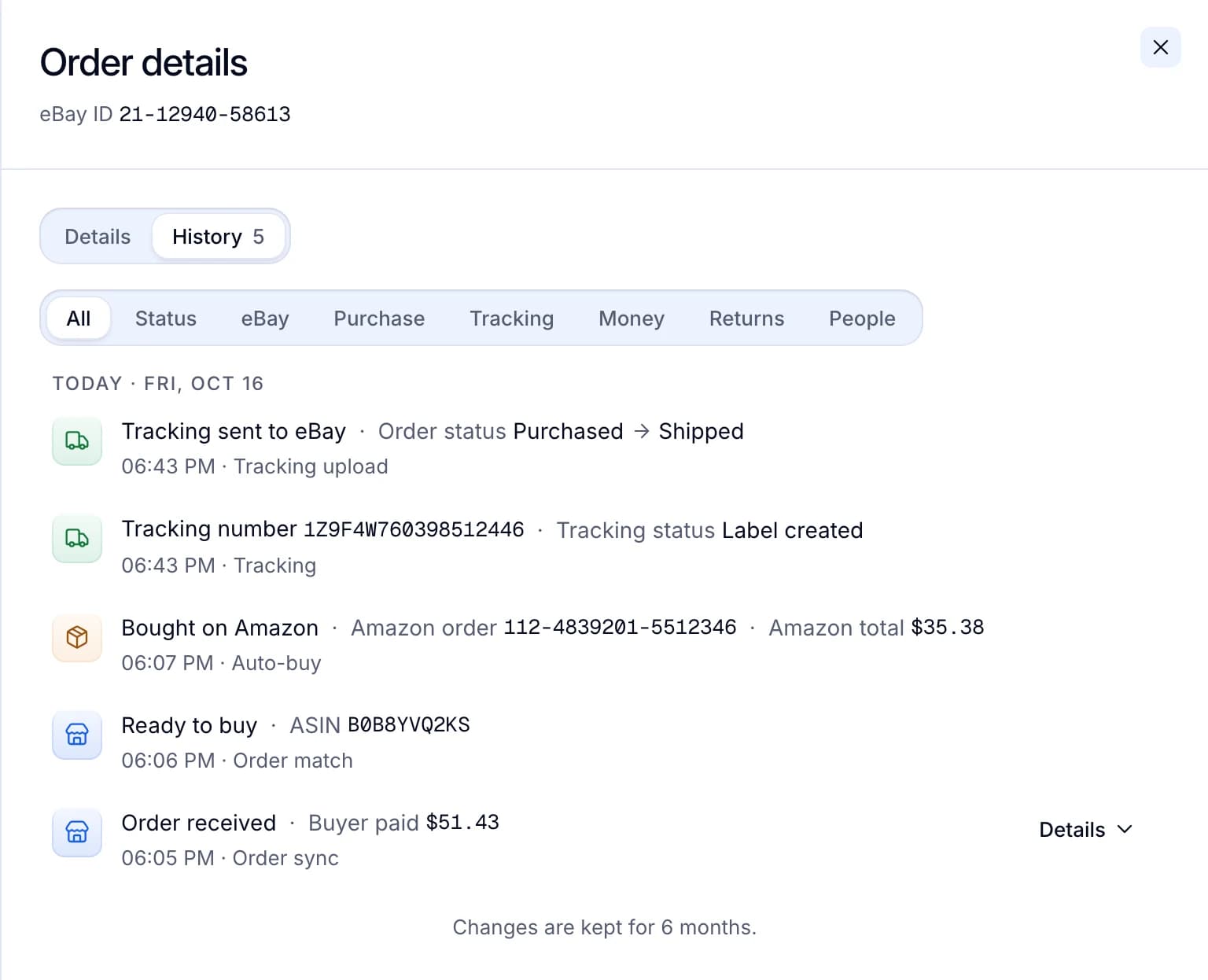The image size is (1208, 980).
Task: Click Shipped order status text
Action: 701,431
